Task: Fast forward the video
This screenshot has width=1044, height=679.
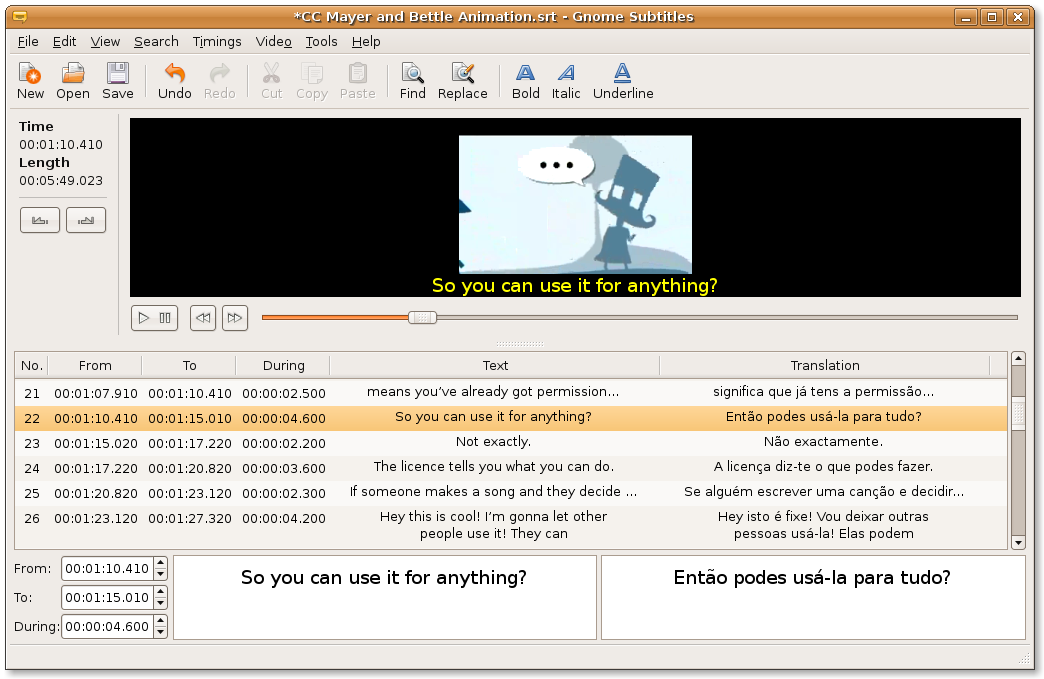Action: pos(235,318)
